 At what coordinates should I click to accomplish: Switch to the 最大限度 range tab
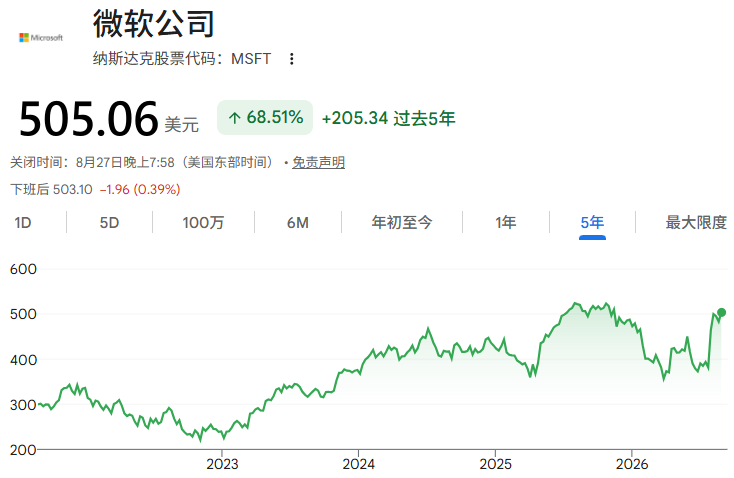(x=696, y=222)
